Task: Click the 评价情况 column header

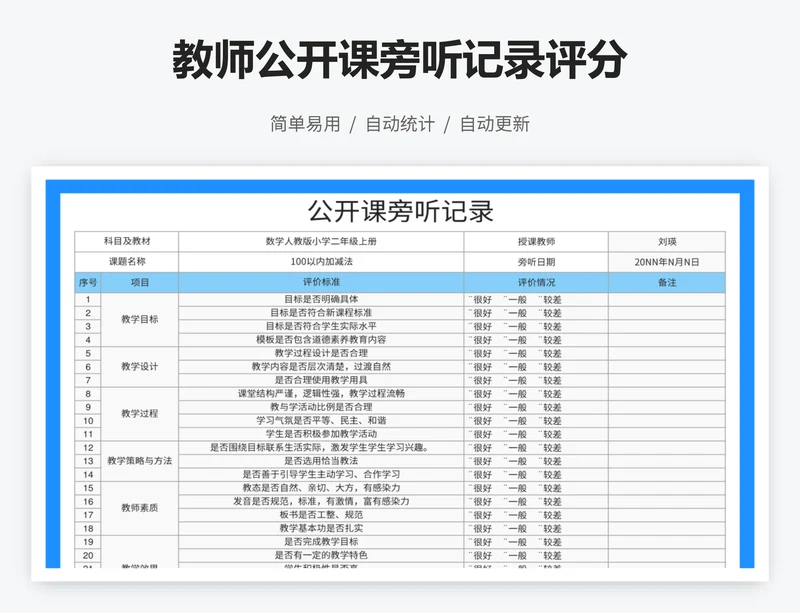Action: click(536, 283)
